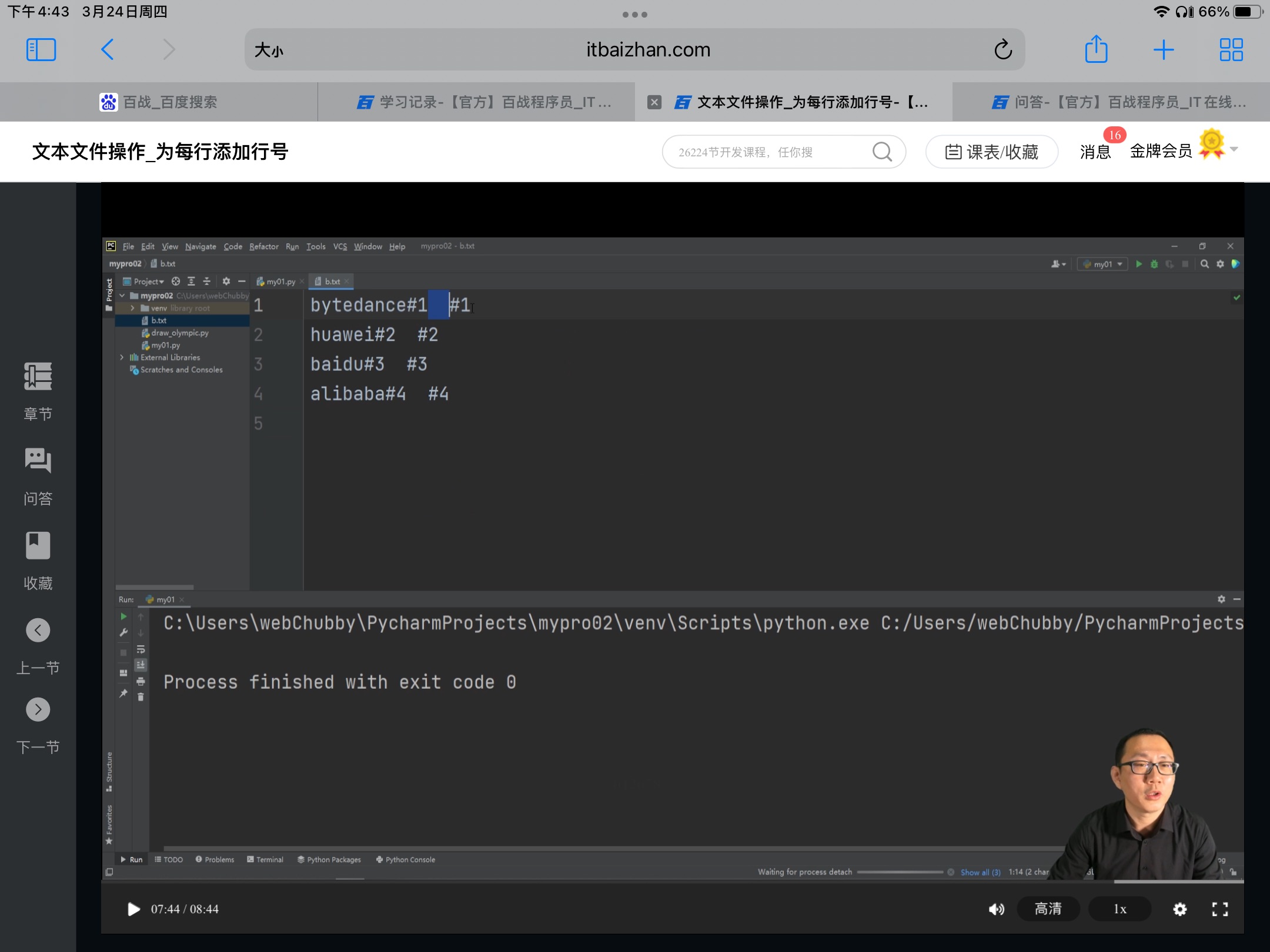Open a new Safari tab
1270x952 pixels.
tap(1164, 50)
